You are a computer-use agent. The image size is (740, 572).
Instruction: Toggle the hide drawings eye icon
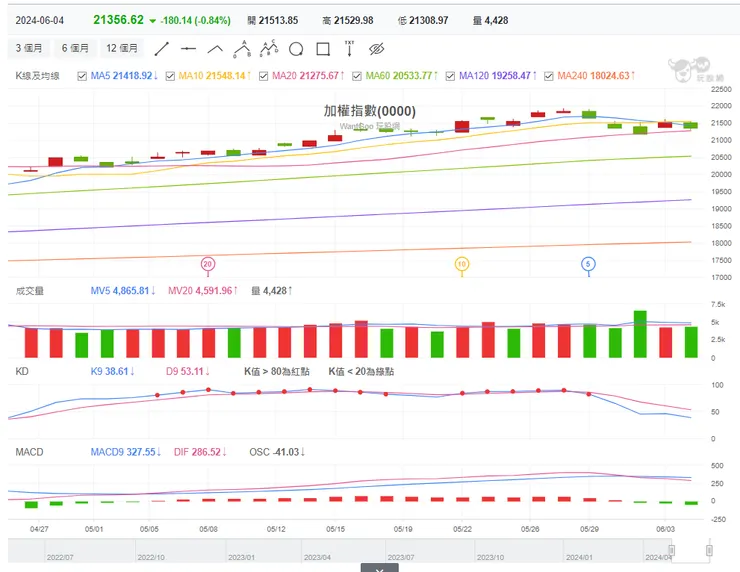point(377,49)
